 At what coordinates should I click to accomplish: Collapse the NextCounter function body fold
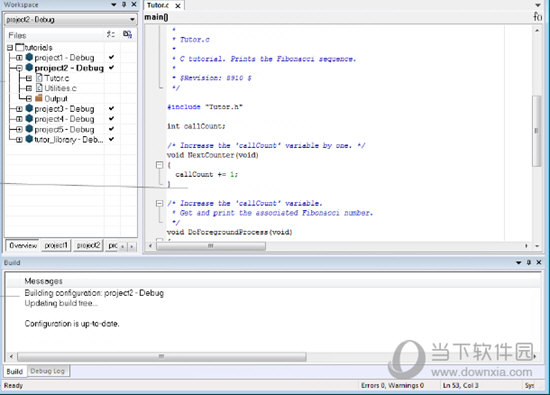[x=160, y=165]
